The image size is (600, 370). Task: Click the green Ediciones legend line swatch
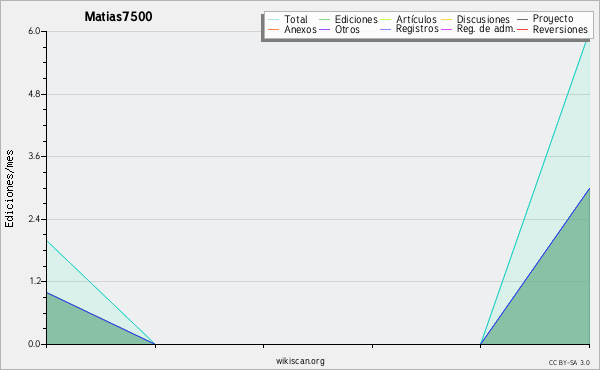click(324, 20)
